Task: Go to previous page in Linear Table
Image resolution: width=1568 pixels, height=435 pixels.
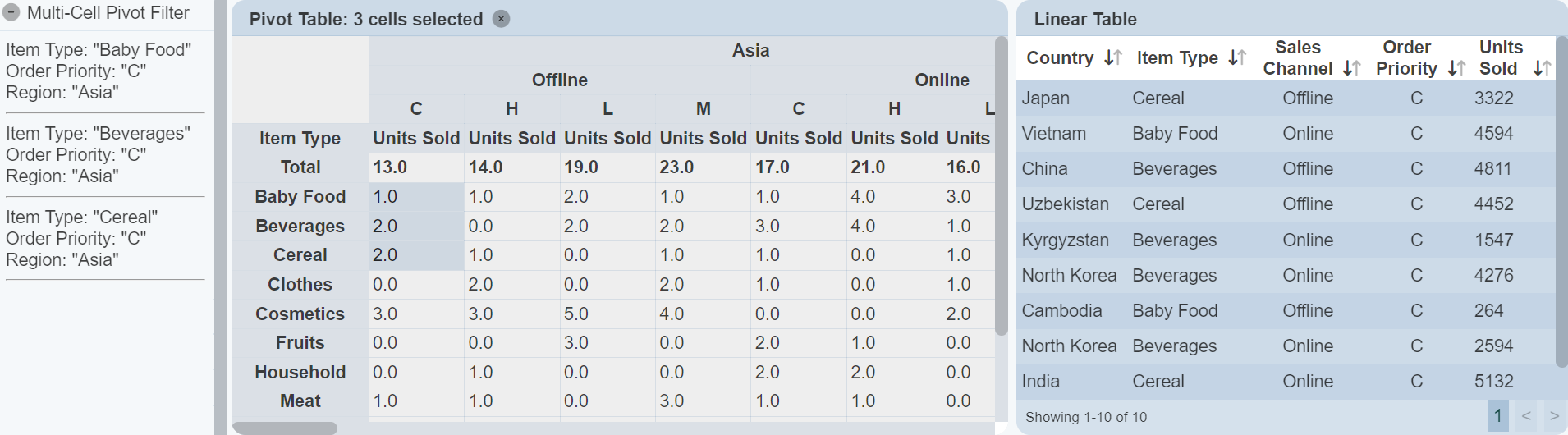Action: click(1525, 416)
